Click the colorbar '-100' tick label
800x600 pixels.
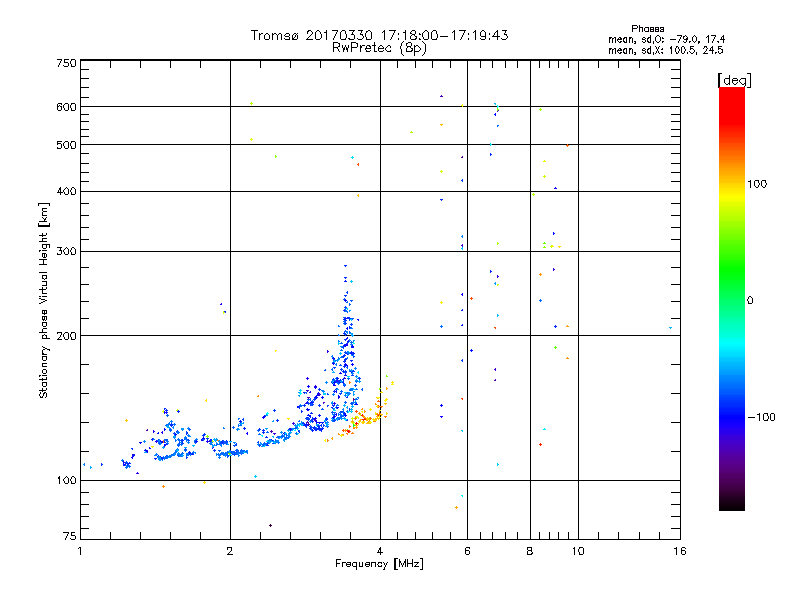tap(761, 417)
